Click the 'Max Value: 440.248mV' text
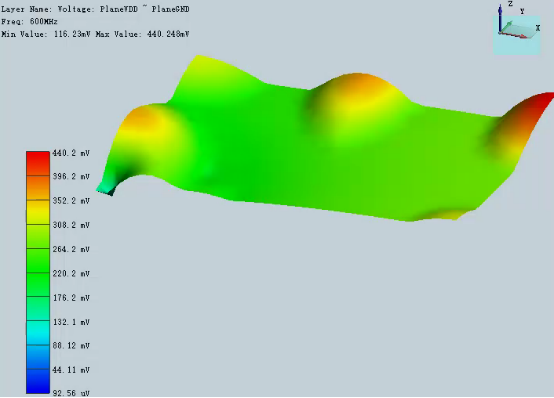The image size is (554, 398). pyautogui.click(x=142, y=34)
